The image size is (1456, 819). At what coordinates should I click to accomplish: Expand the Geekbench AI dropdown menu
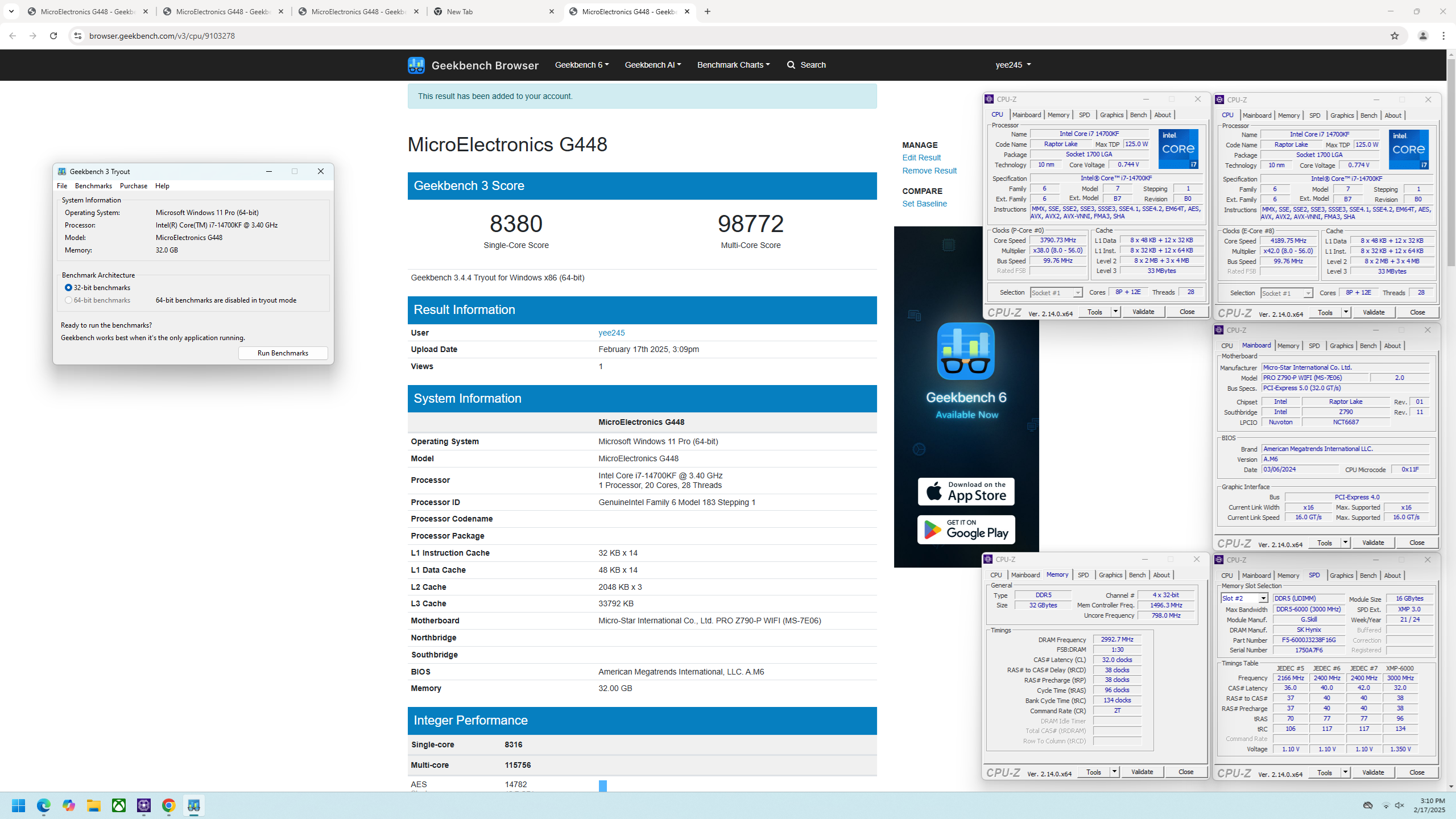tap(653, 65)
